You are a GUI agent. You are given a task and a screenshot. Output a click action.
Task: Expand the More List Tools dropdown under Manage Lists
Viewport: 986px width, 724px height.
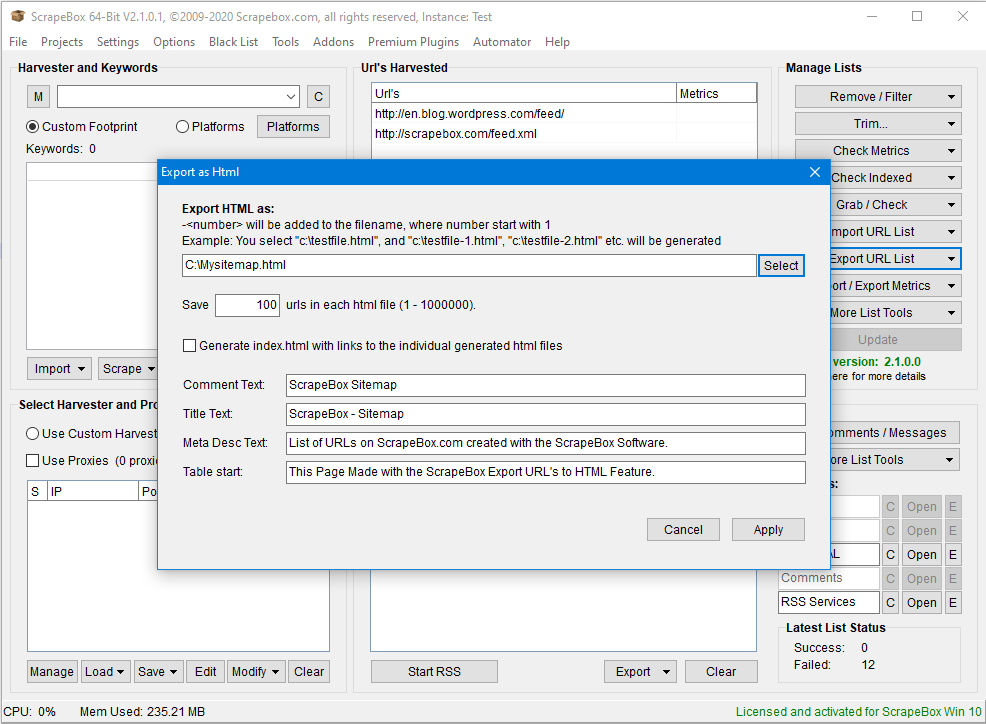[x=951, y=313]
